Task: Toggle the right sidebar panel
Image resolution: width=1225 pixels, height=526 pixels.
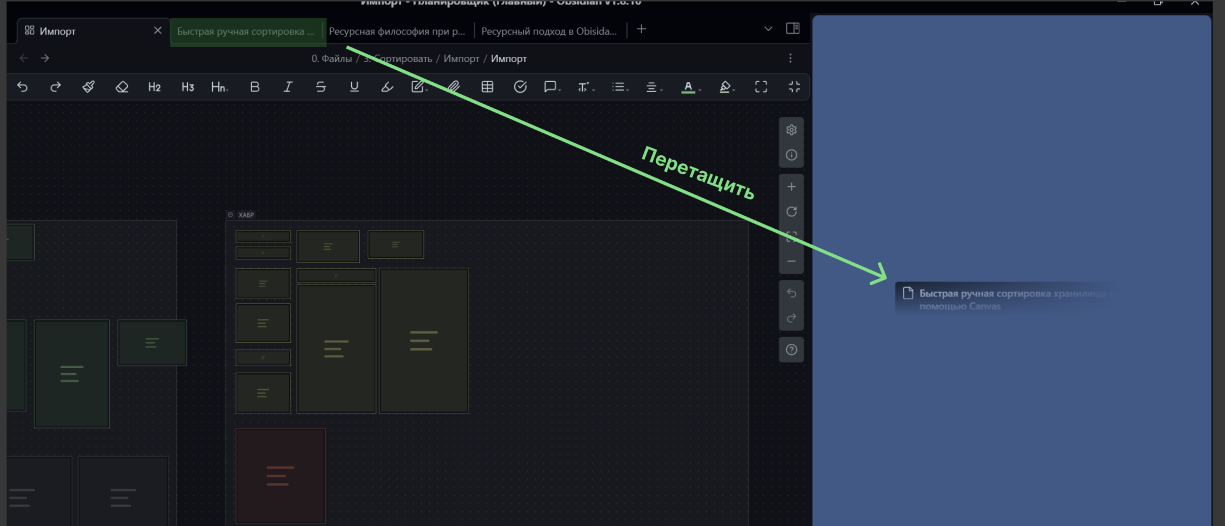Action: coord(793,29)
